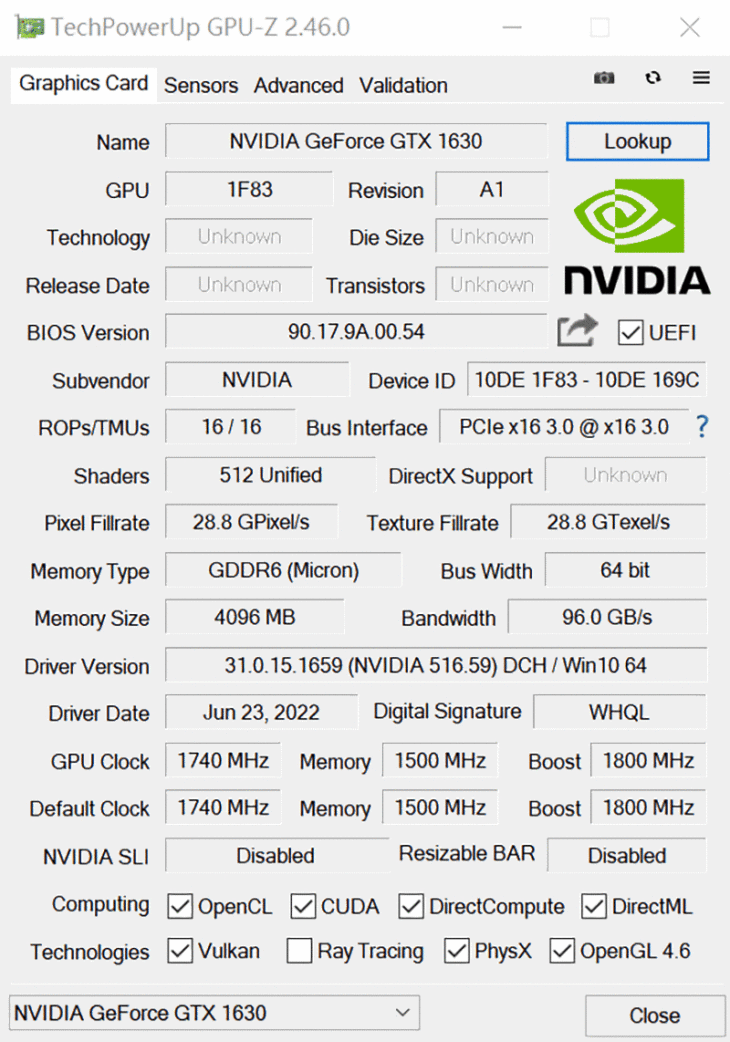The width and height of the screenshot is (730, 1042).
Task: Click the NVIDIA logo image
Action: [x=637, y=237]
